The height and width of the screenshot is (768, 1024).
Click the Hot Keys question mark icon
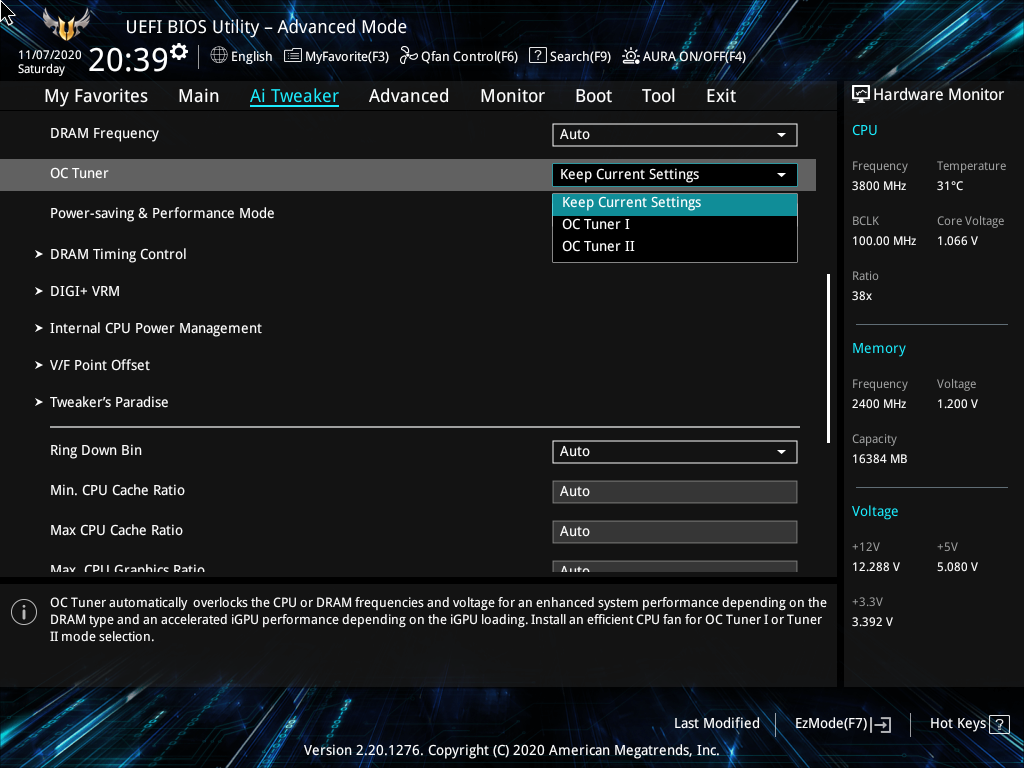(x=999, y=724)
